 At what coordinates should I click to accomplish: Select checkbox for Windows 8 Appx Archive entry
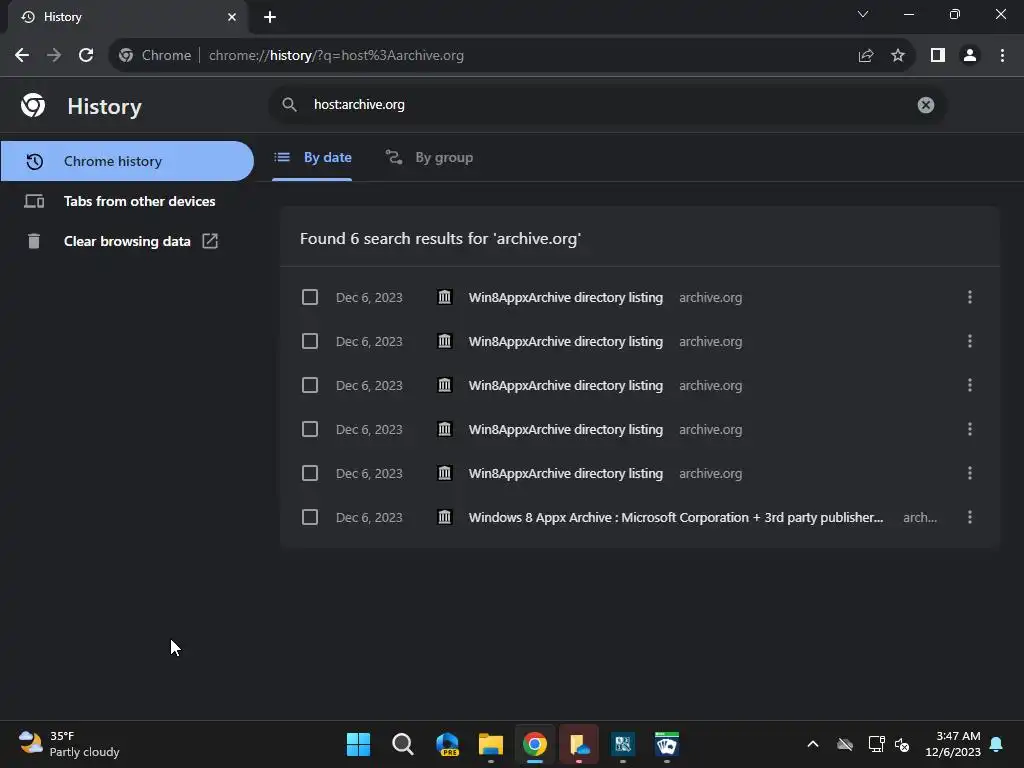[x=310, y=517]
